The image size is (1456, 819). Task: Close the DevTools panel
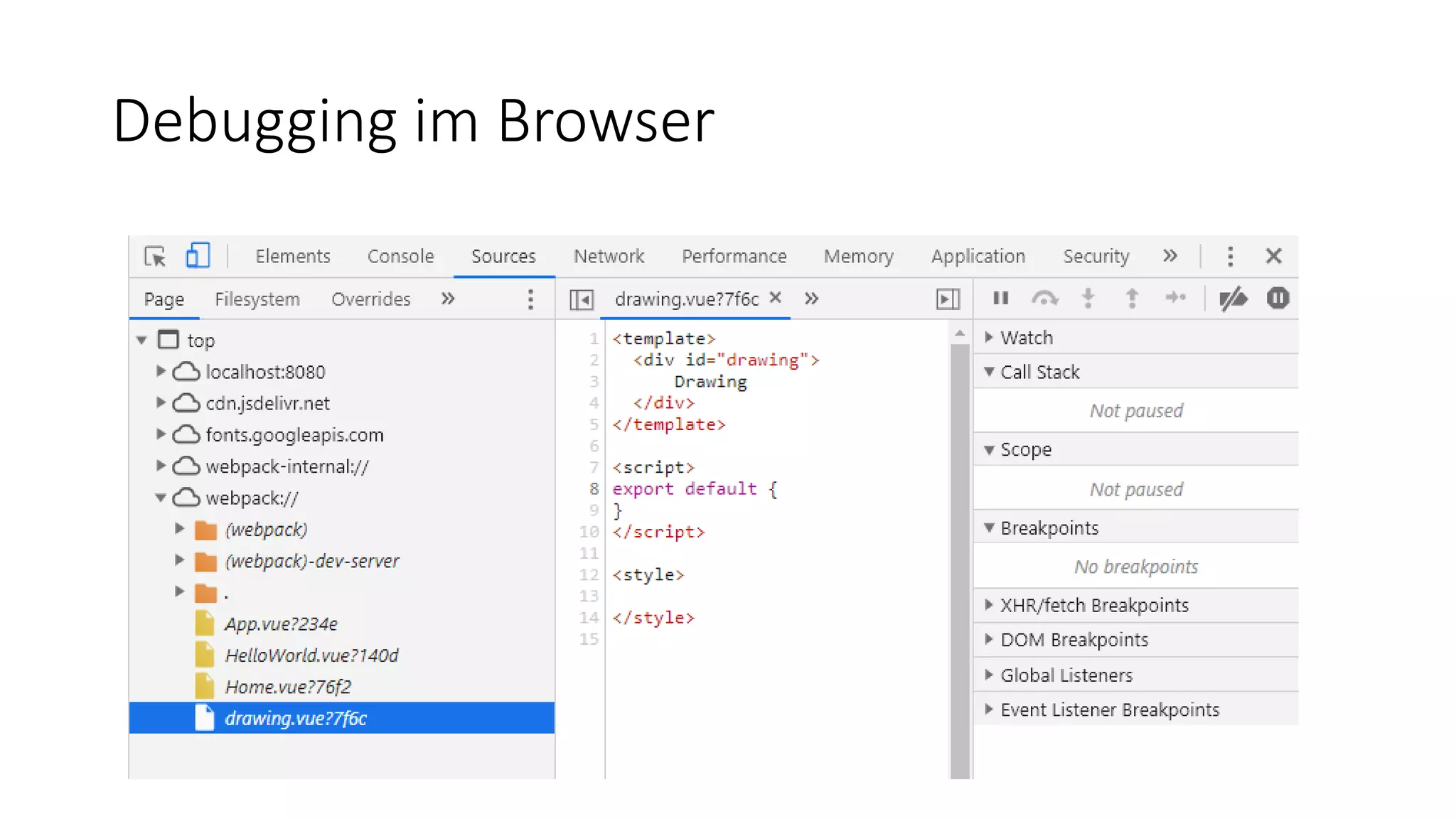(1273, 256)
